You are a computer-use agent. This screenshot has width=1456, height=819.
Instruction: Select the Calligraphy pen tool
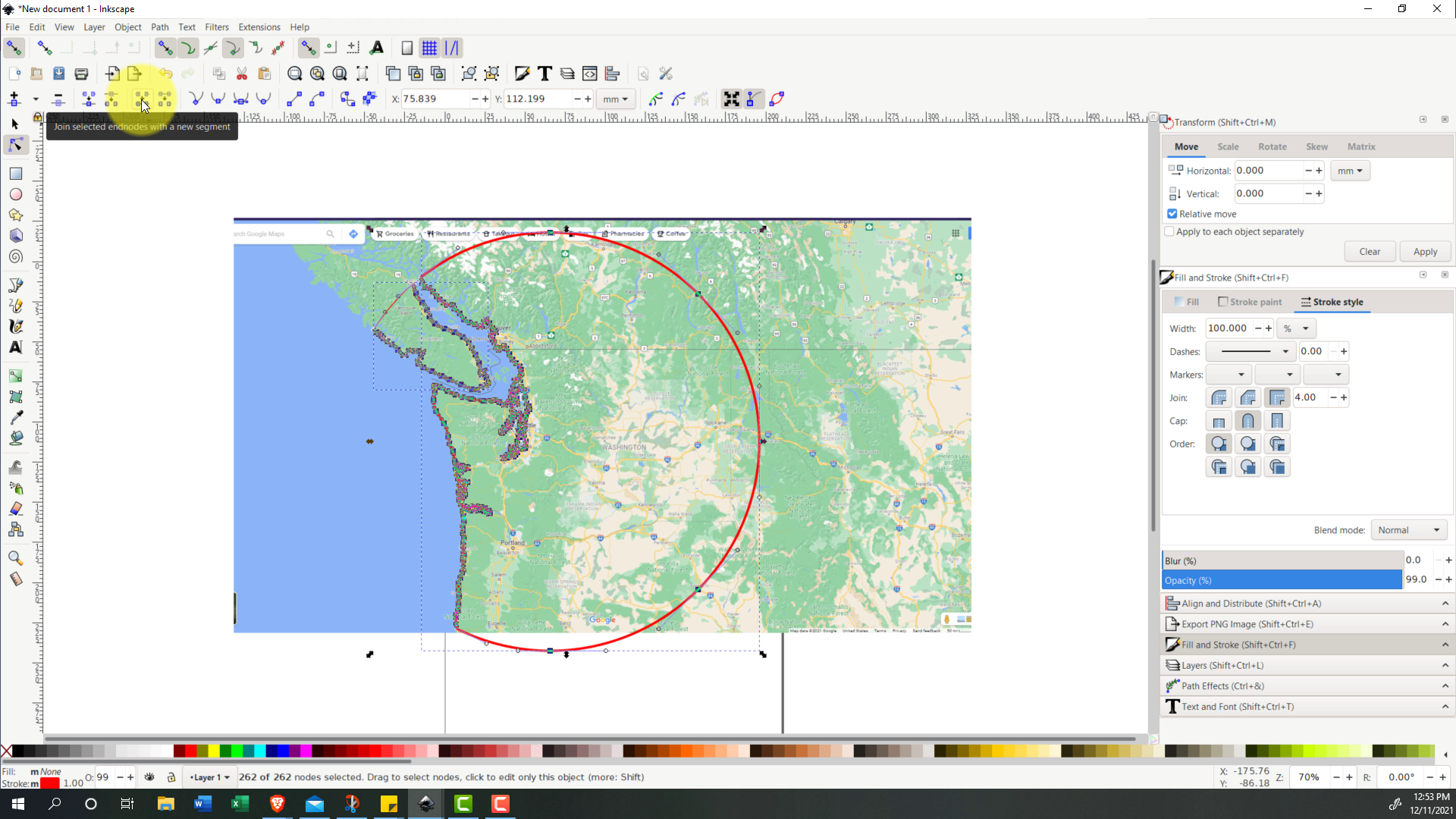pos(15,327)
